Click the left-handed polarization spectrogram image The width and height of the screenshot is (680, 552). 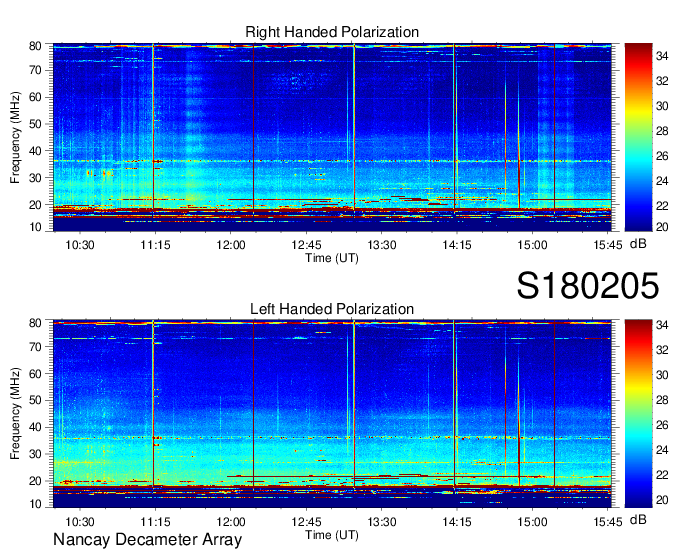pyautogui.click(x=332, y=414)
